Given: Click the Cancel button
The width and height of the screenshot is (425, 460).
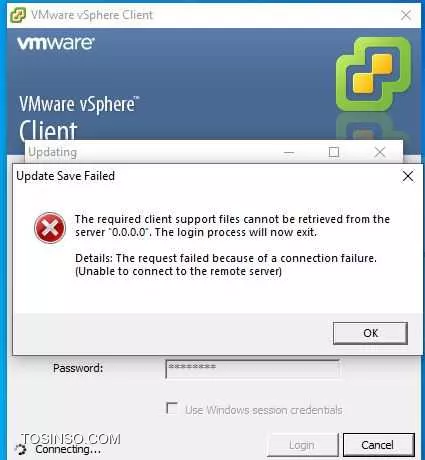Looking at the screenshot, I should [x=379, y=445].
